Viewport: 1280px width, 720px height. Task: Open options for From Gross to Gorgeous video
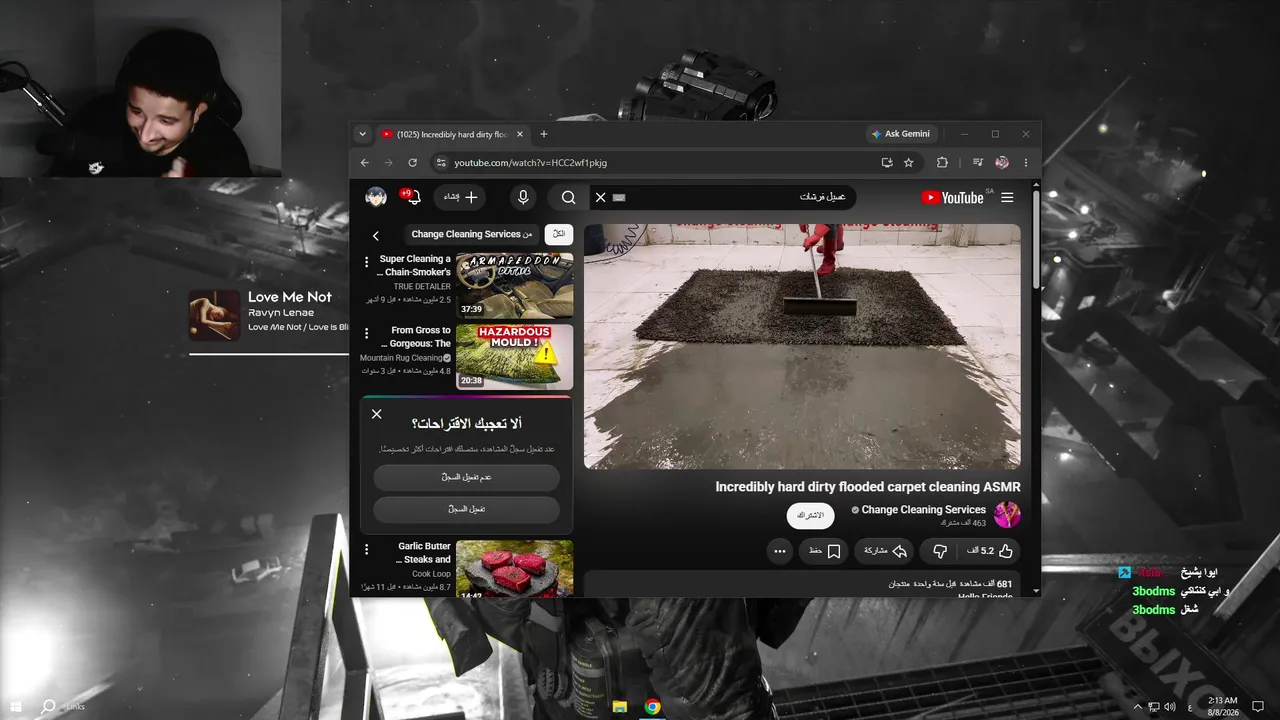click(367, 333)
